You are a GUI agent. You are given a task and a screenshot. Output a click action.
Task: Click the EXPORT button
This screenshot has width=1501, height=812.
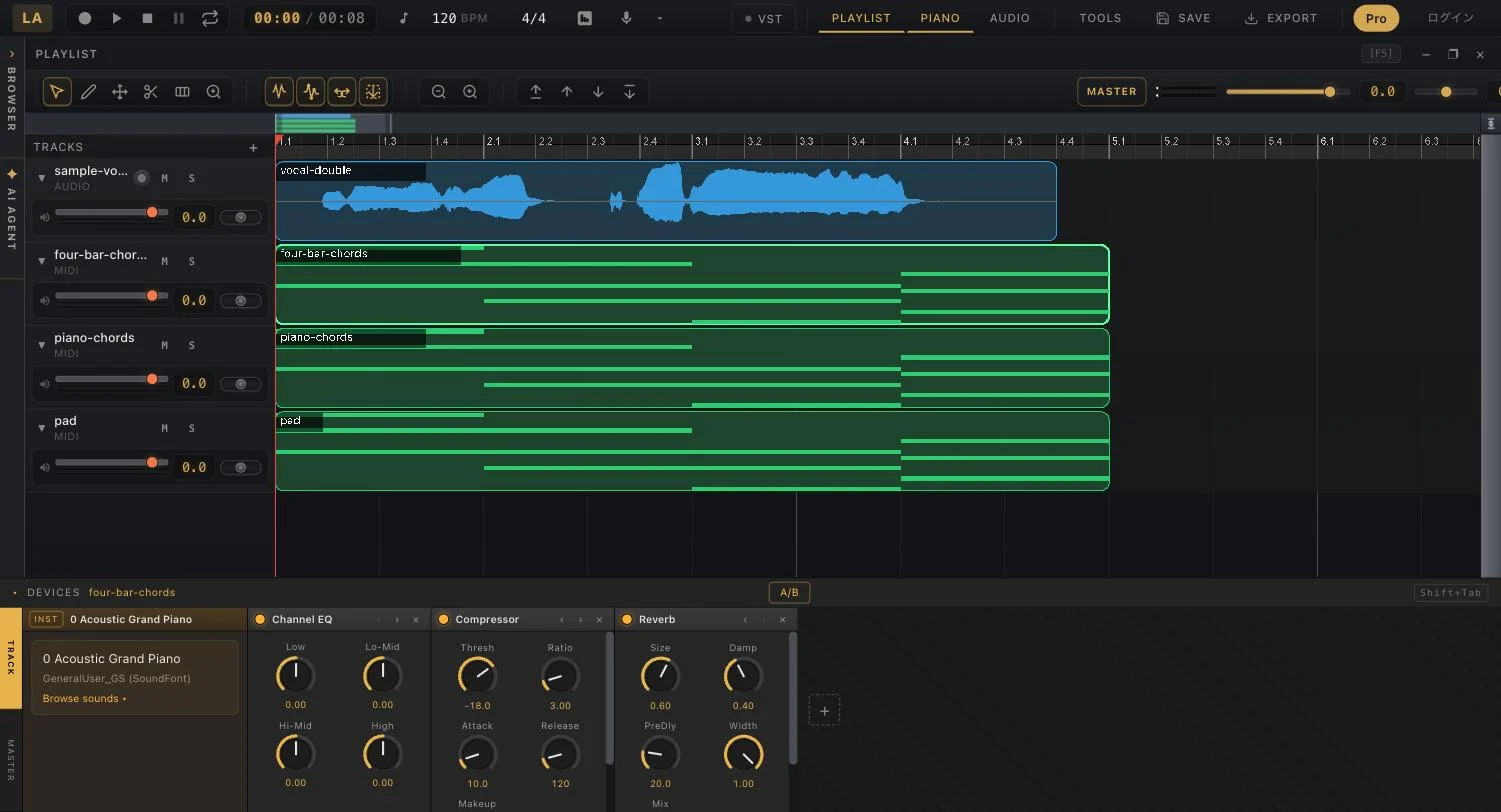1281,18
